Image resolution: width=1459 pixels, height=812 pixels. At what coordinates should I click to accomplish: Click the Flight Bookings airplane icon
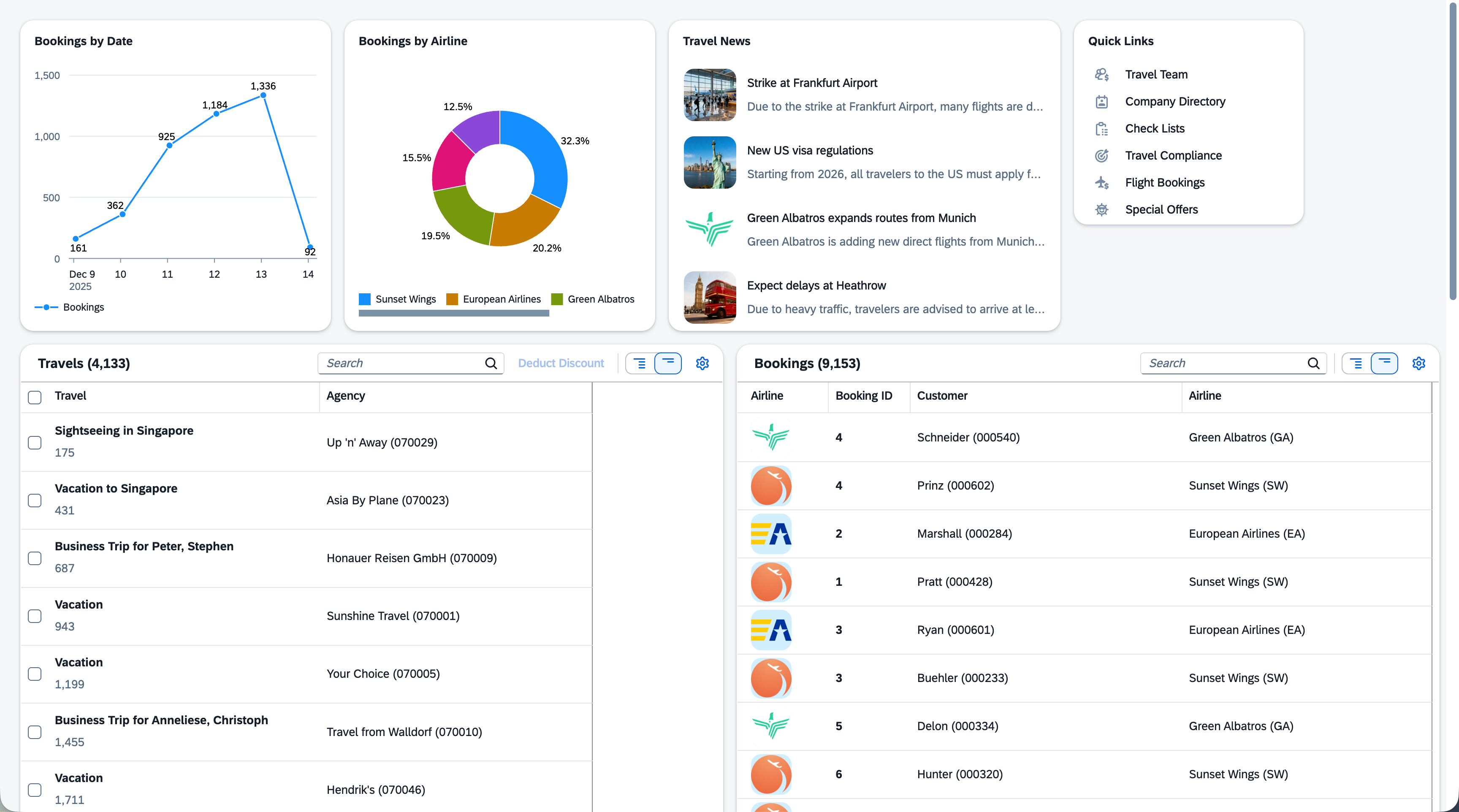click(x=1101, y=183)
